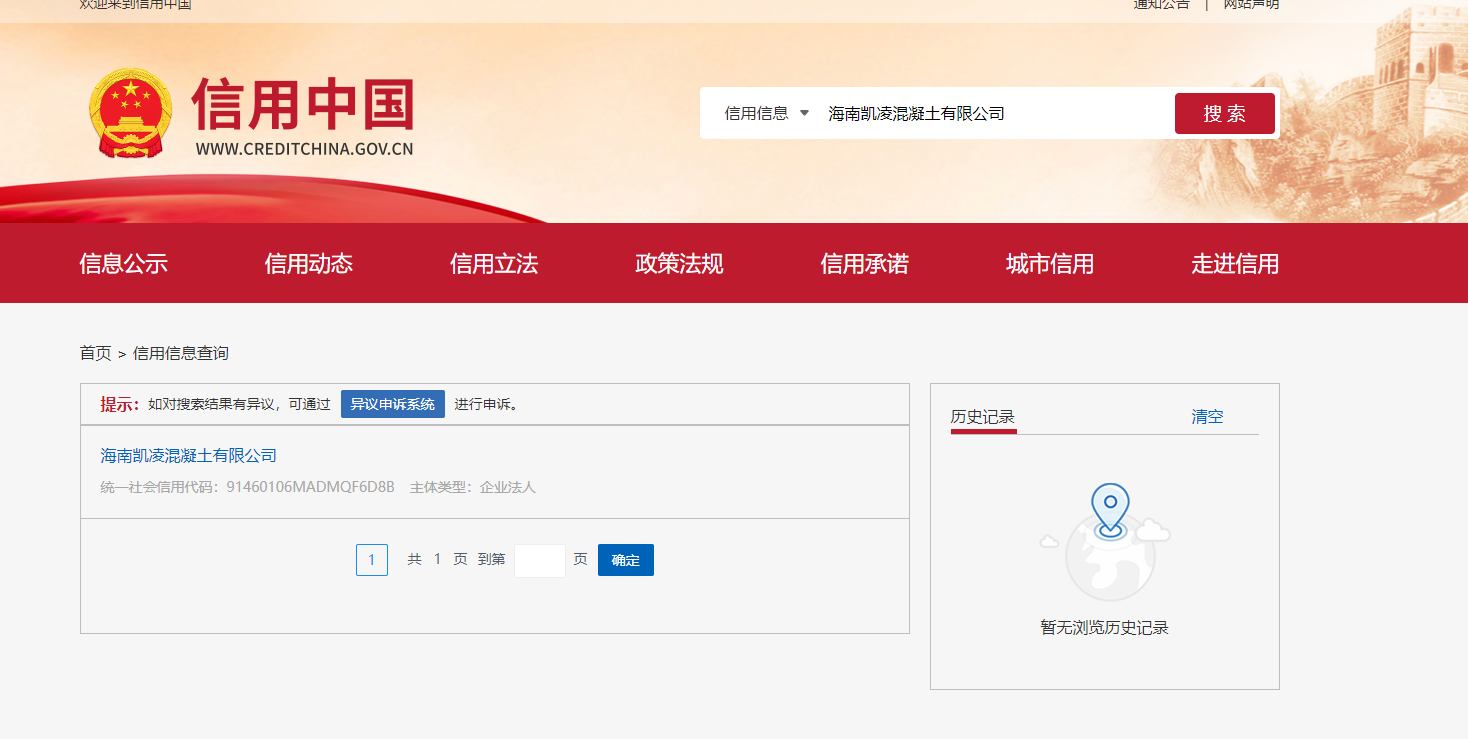Open the 信息公示 menu
The width and height of the screenshot is (1468, 739).
click(x=124, y=264)
